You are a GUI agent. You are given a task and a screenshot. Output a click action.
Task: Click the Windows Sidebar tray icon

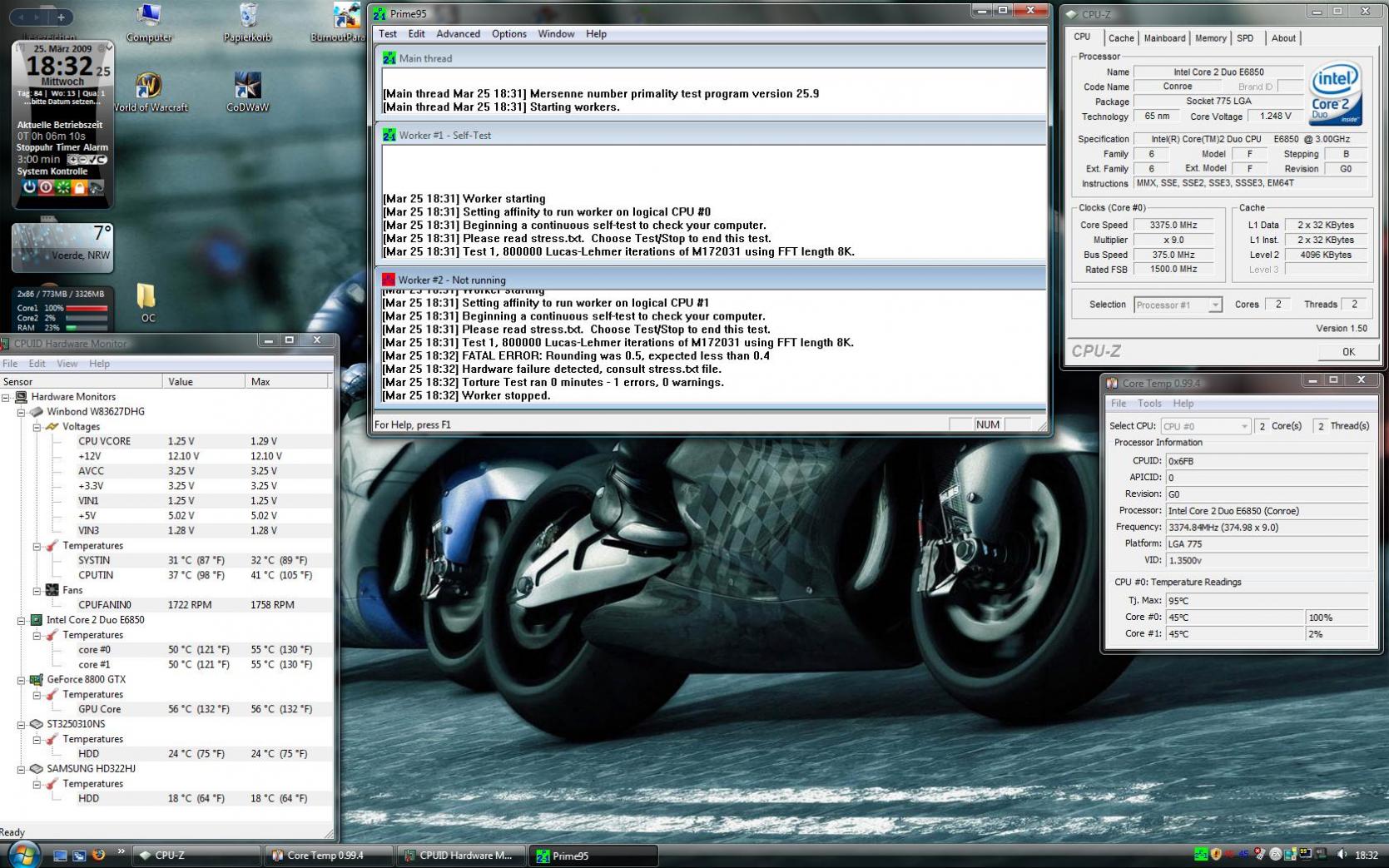tap(1289, 855)
